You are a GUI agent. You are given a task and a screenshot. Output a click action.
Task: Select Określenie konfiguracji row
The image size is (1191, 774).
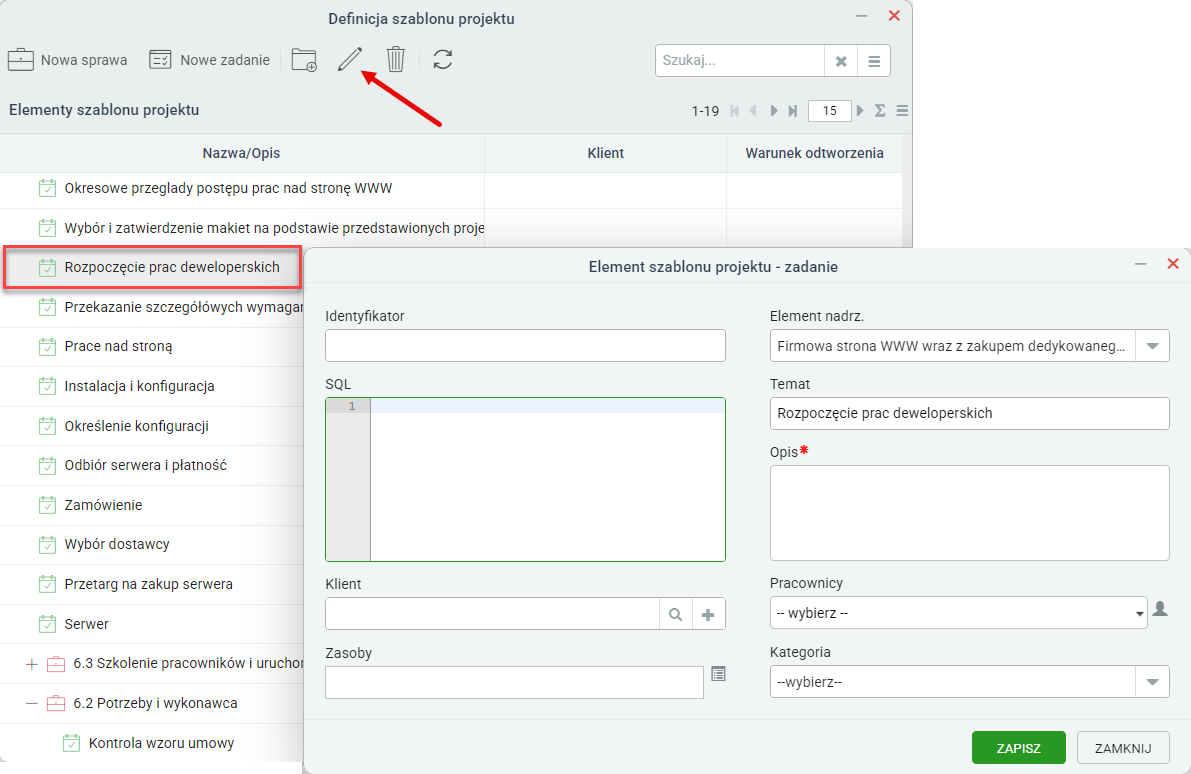click(152, 426)
